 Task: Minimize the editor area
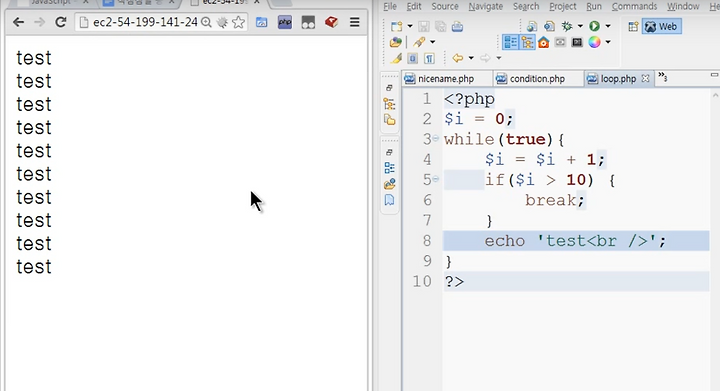click(714, 75)
